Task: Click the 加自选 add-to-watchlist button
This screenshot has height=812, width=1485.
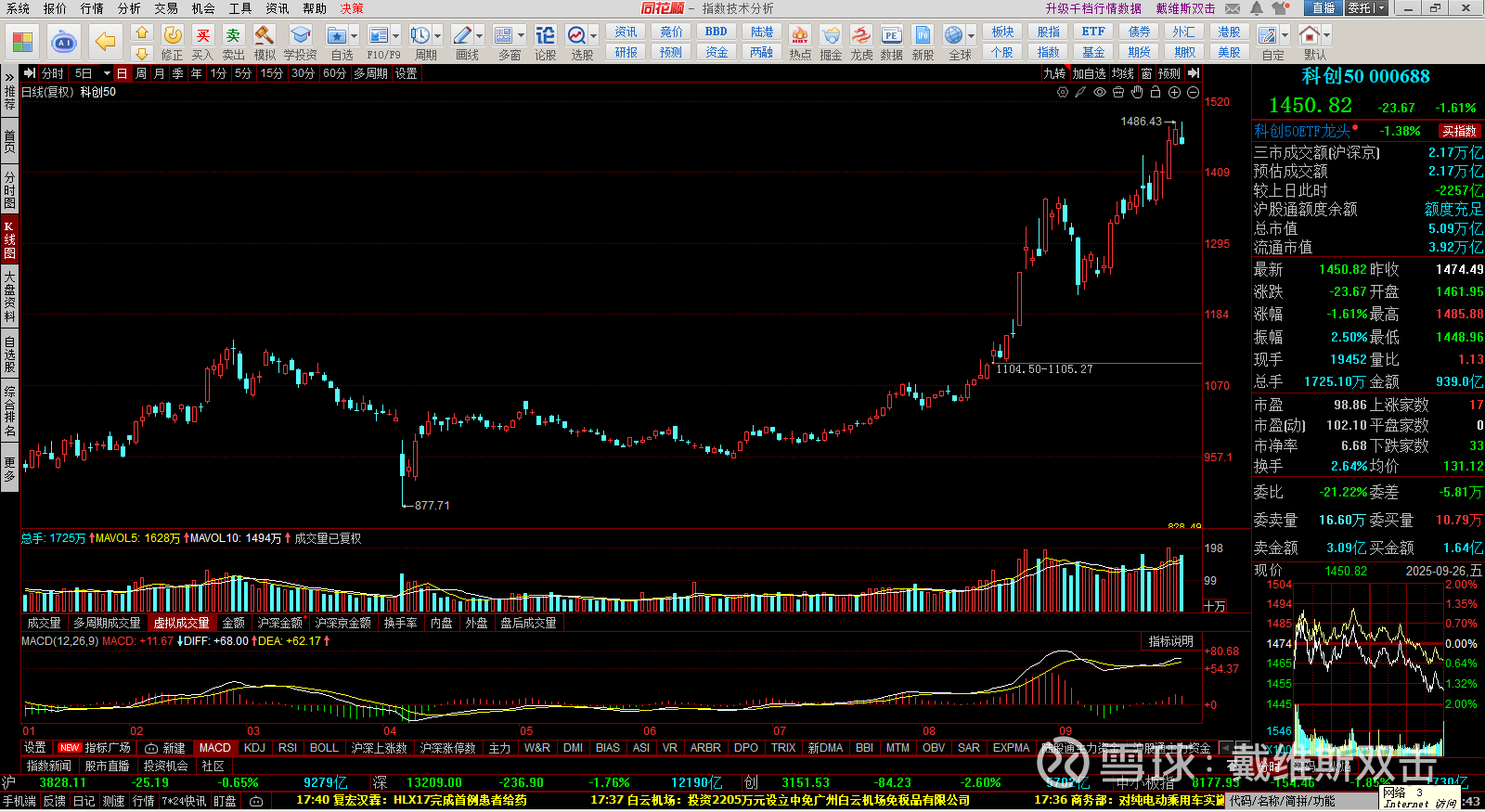Action: pos(1090,73)
